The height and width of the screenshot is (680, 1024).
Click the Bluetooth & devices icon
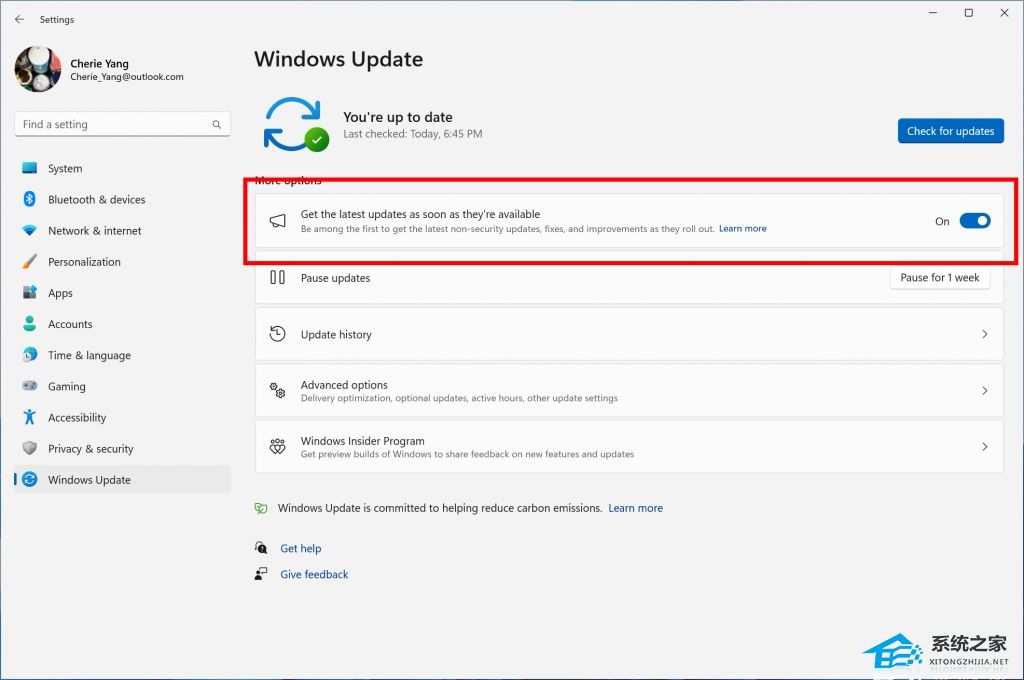click(x=30, y=199)
